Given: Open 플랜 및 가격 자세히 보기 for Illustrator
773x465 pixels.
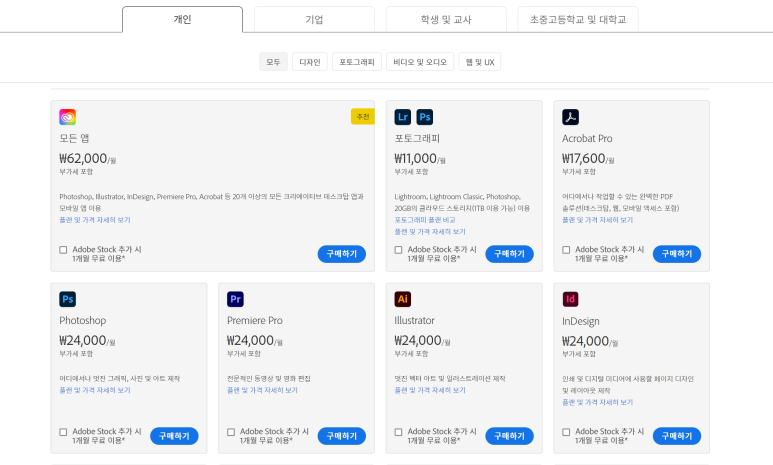Looking at the screenshot, I should [x=430, y=390].
